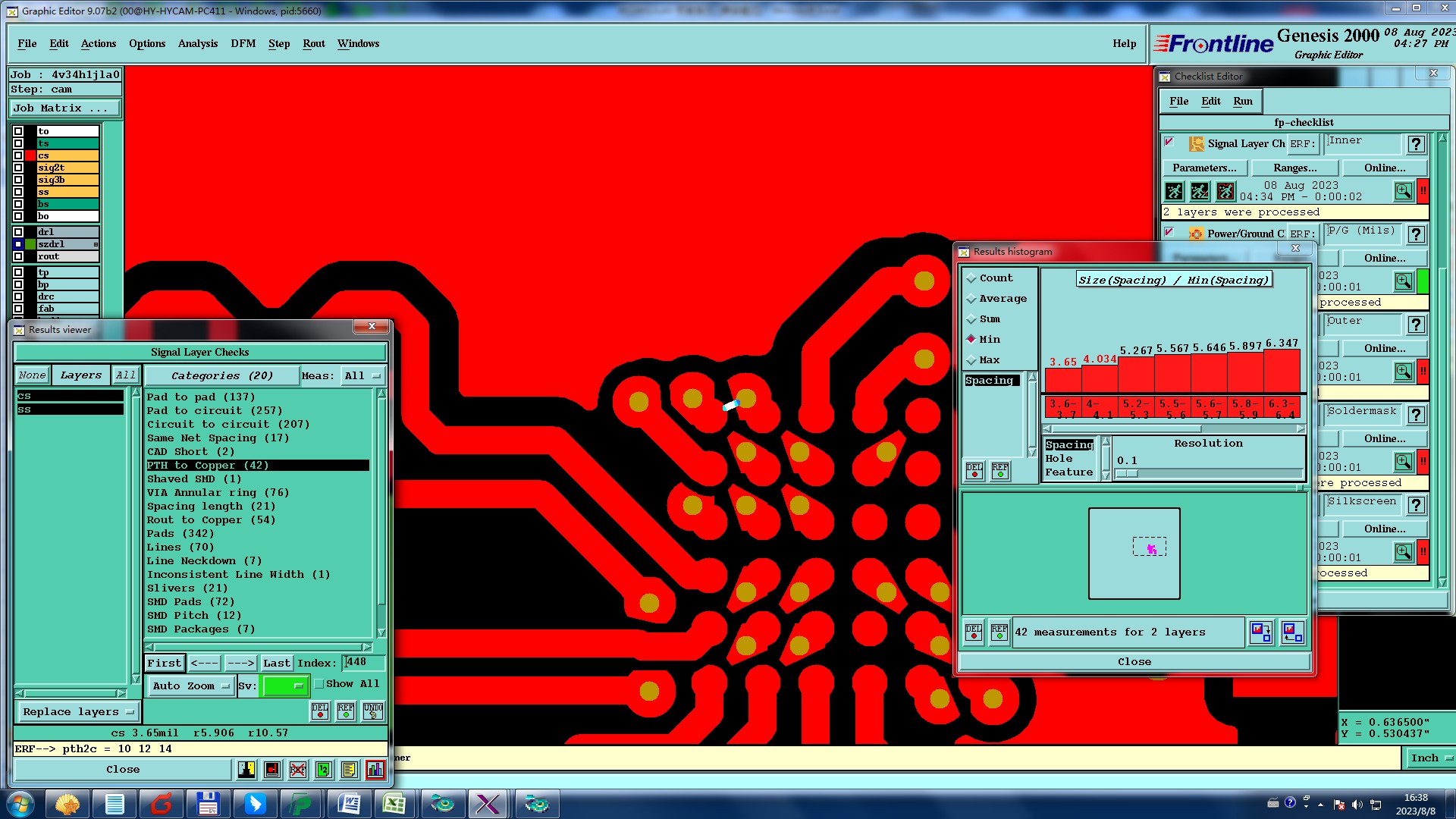Screen dimensions: 1456x819
Task: Click the Parameters... button in checklist
Action: click(1203, 168)
